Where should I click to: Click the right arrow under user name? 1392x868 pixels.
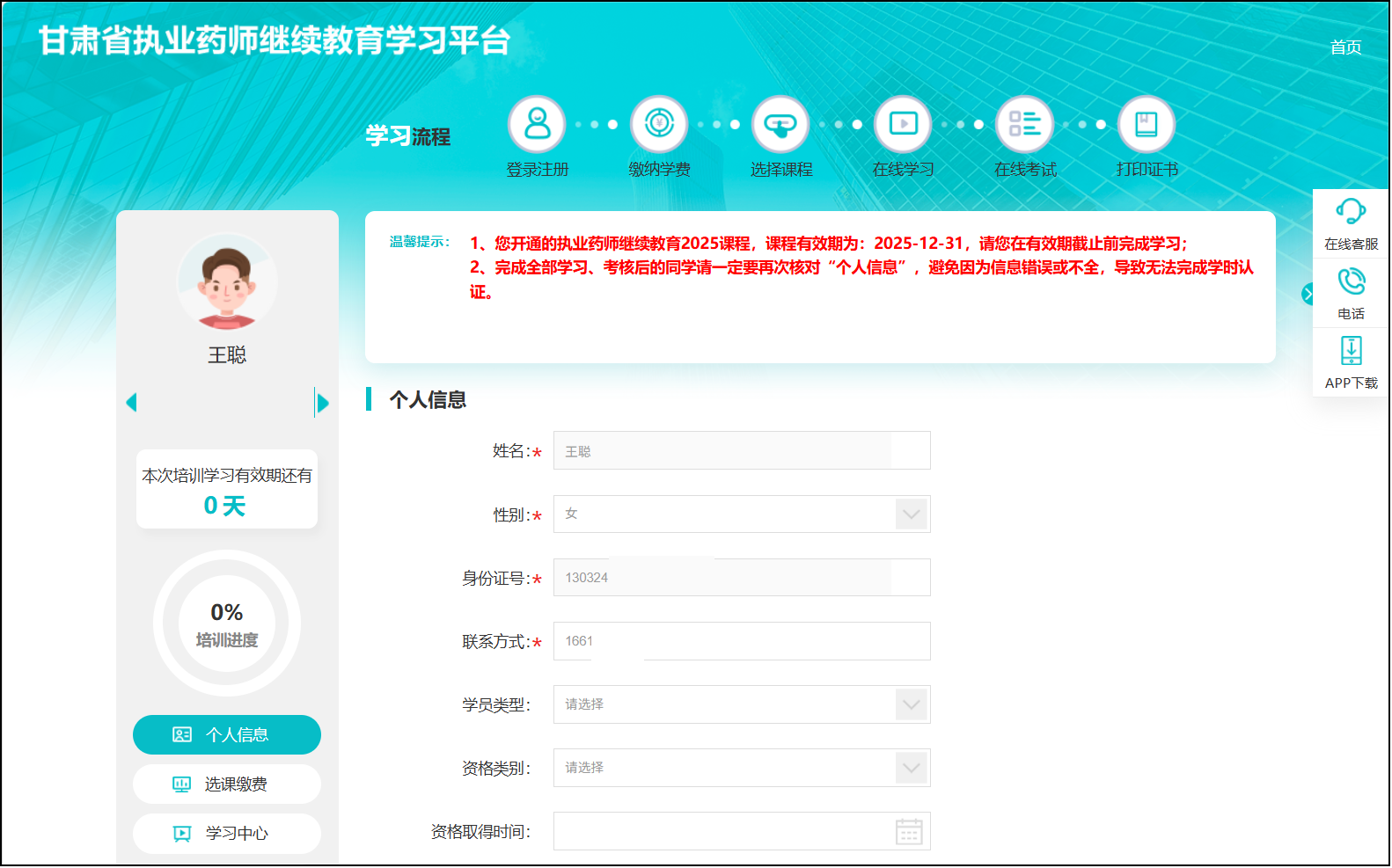coord(323,403)
